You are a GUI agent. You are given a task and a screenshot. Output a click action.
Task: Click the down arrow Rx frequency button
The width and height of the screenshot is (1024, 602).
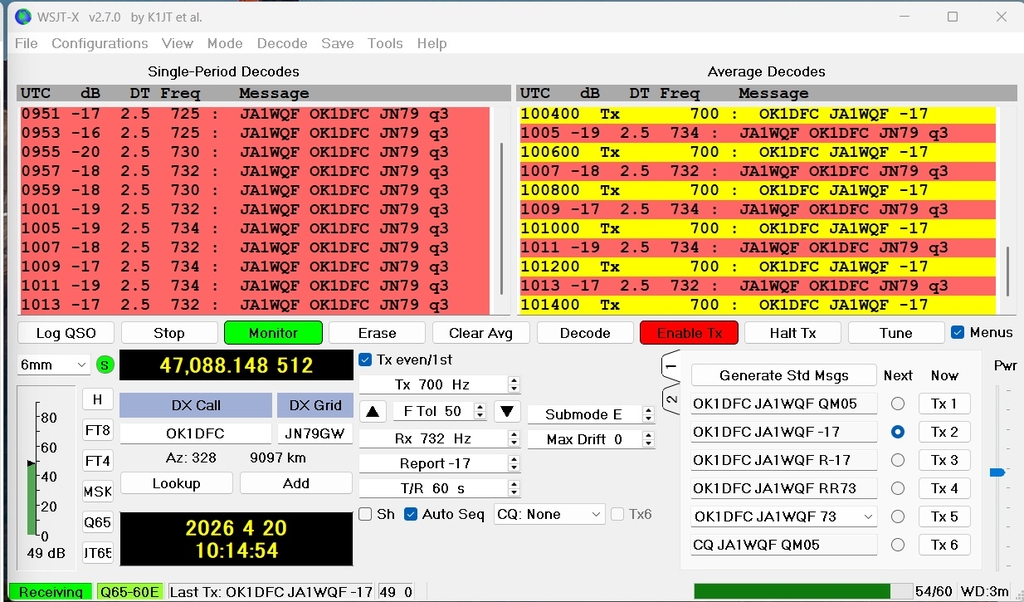[507, 411]
